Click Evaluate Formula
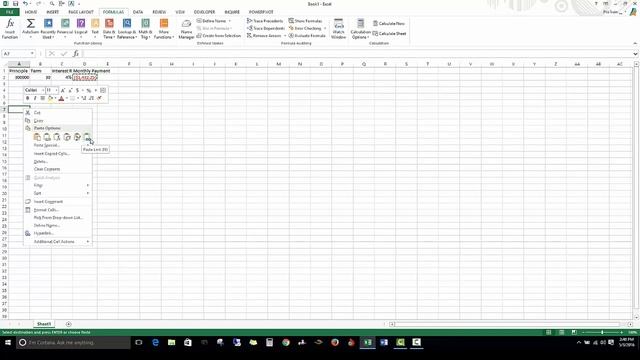 (307, 36)
